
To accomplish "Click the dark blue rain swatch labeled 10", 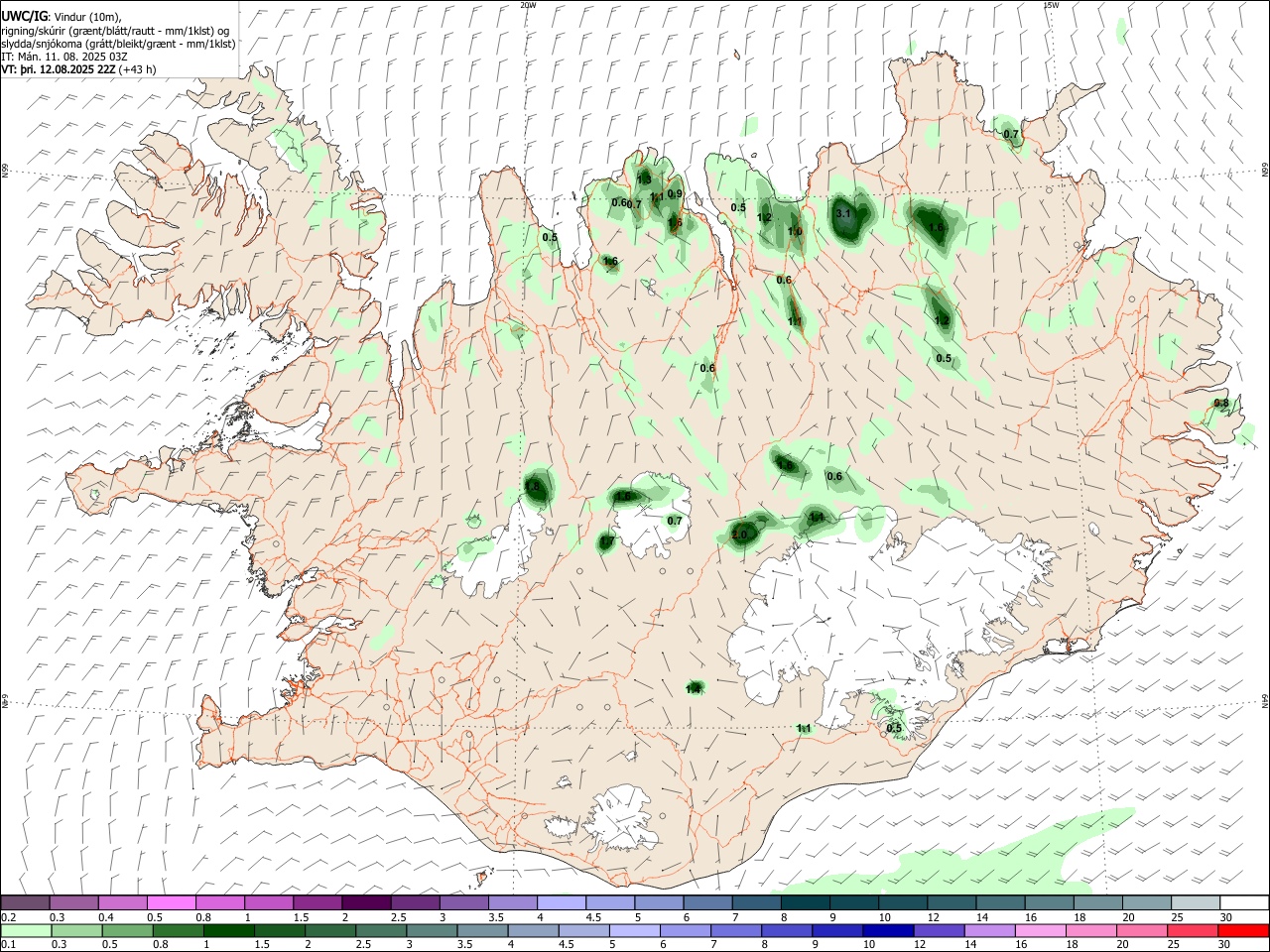I will 888,931.
